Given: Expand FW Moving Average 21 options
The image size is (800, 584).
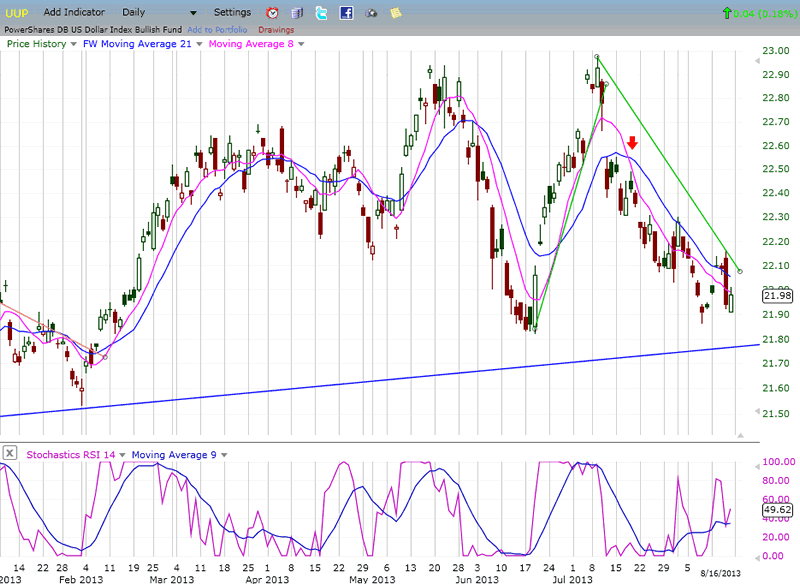Looking at the screenshot, I should point(198,44).
